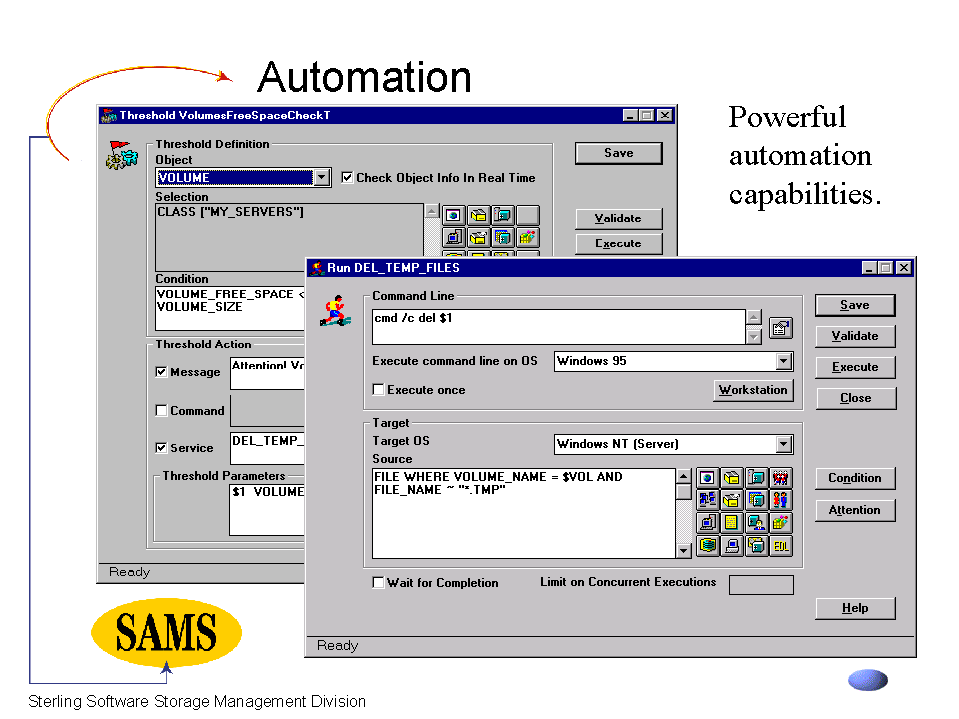Click the globe icon in the Run dialog's Source palette
The image size is (959, 719).
tap(708, 478)
